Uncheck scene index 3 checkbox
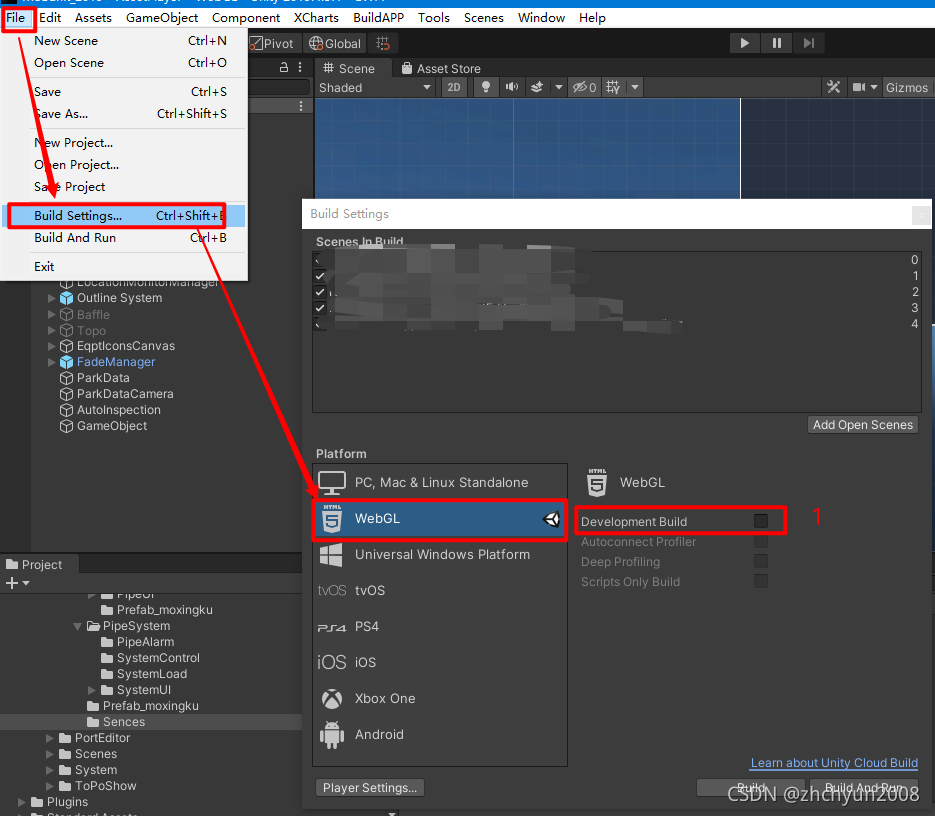The width and height of the screenshot is (935, 816). pos(320,308)
